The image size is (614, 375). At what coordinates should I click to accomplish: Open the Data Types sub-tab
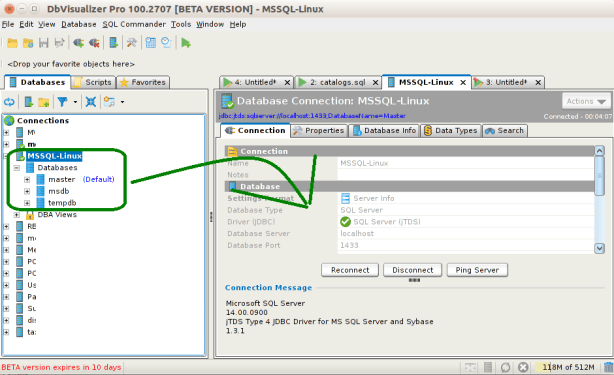(x=451, y=131)
